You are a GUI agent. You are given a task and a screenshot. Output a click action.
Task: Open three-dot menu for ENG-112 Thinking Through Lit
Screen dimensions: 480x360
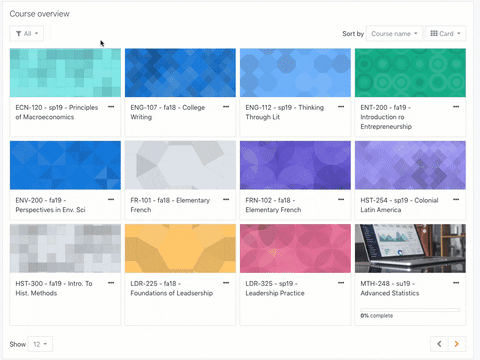tap(341, 107)
